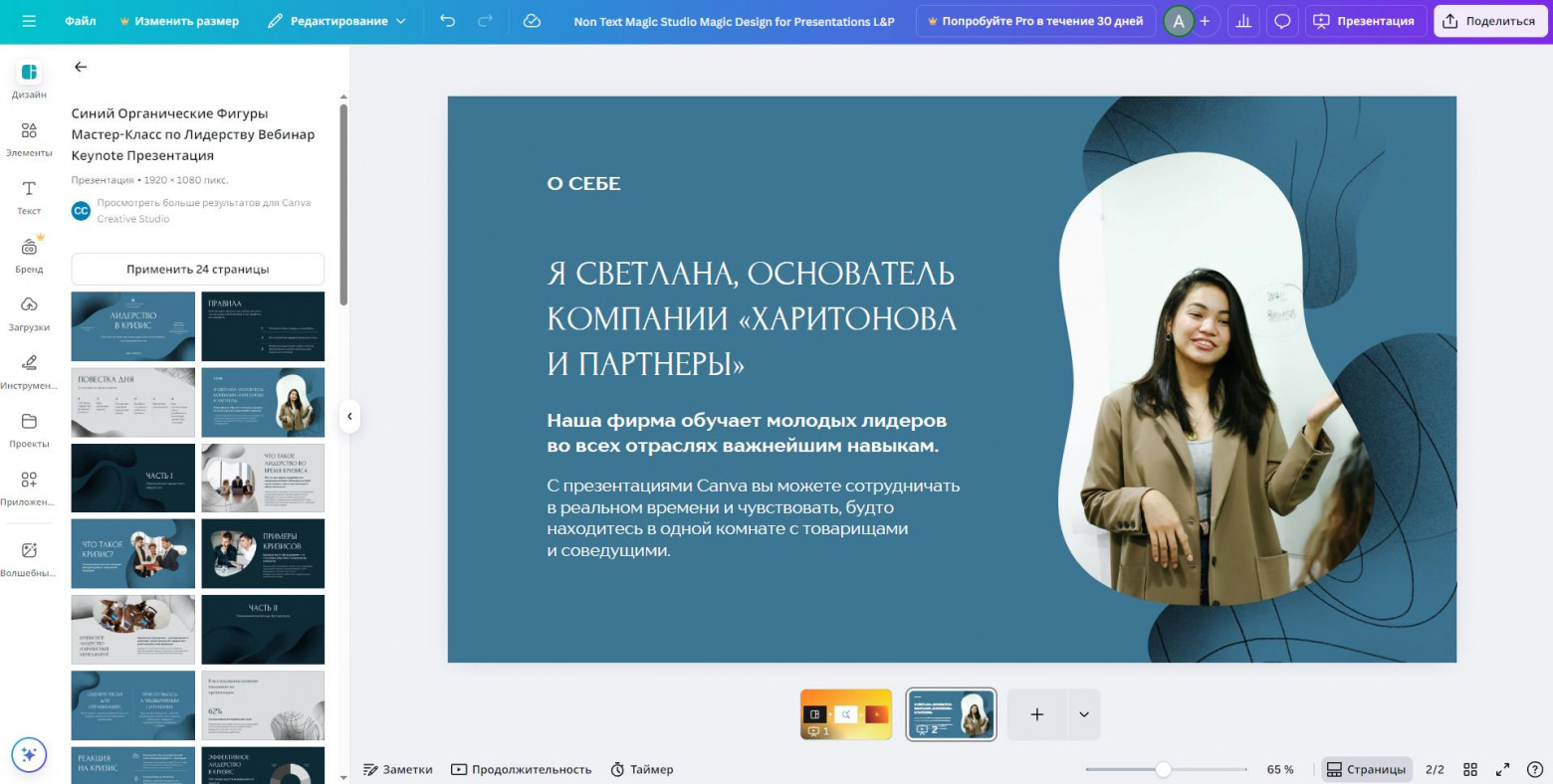Open the insights chart icon near profile

1242,20
